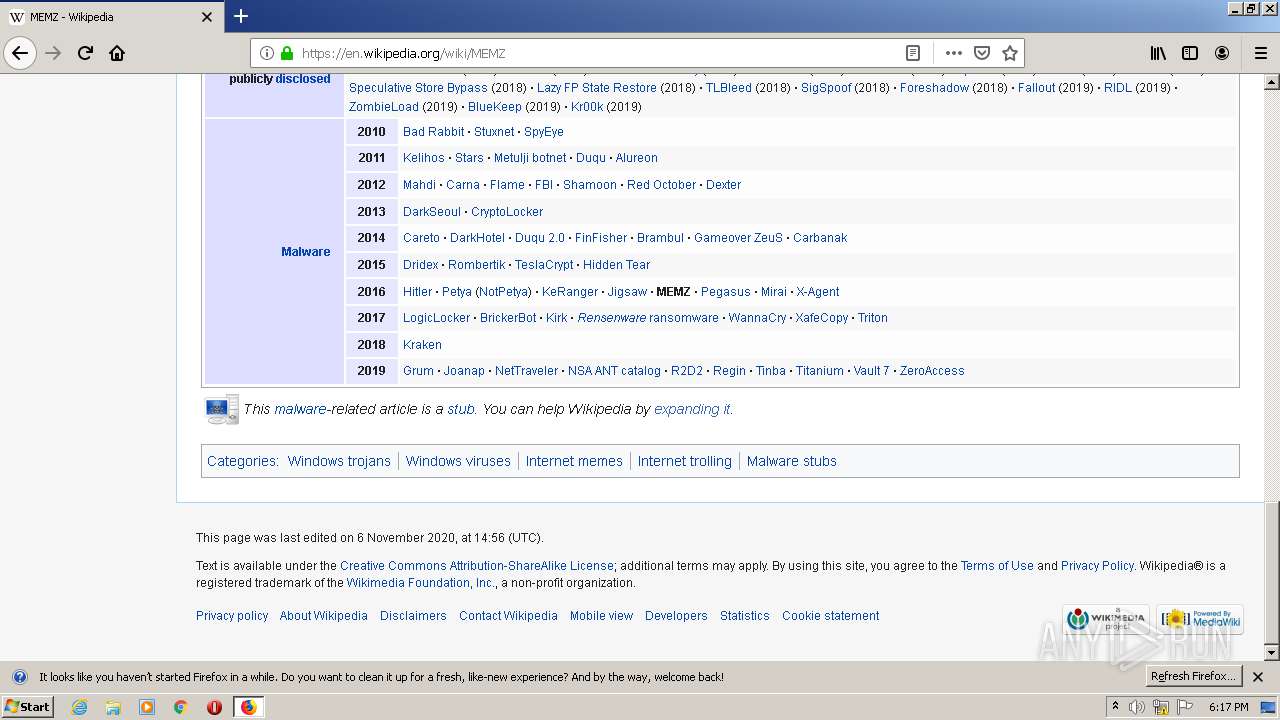
Task: Open the Library bookmarks icon
Action: 1158,53
